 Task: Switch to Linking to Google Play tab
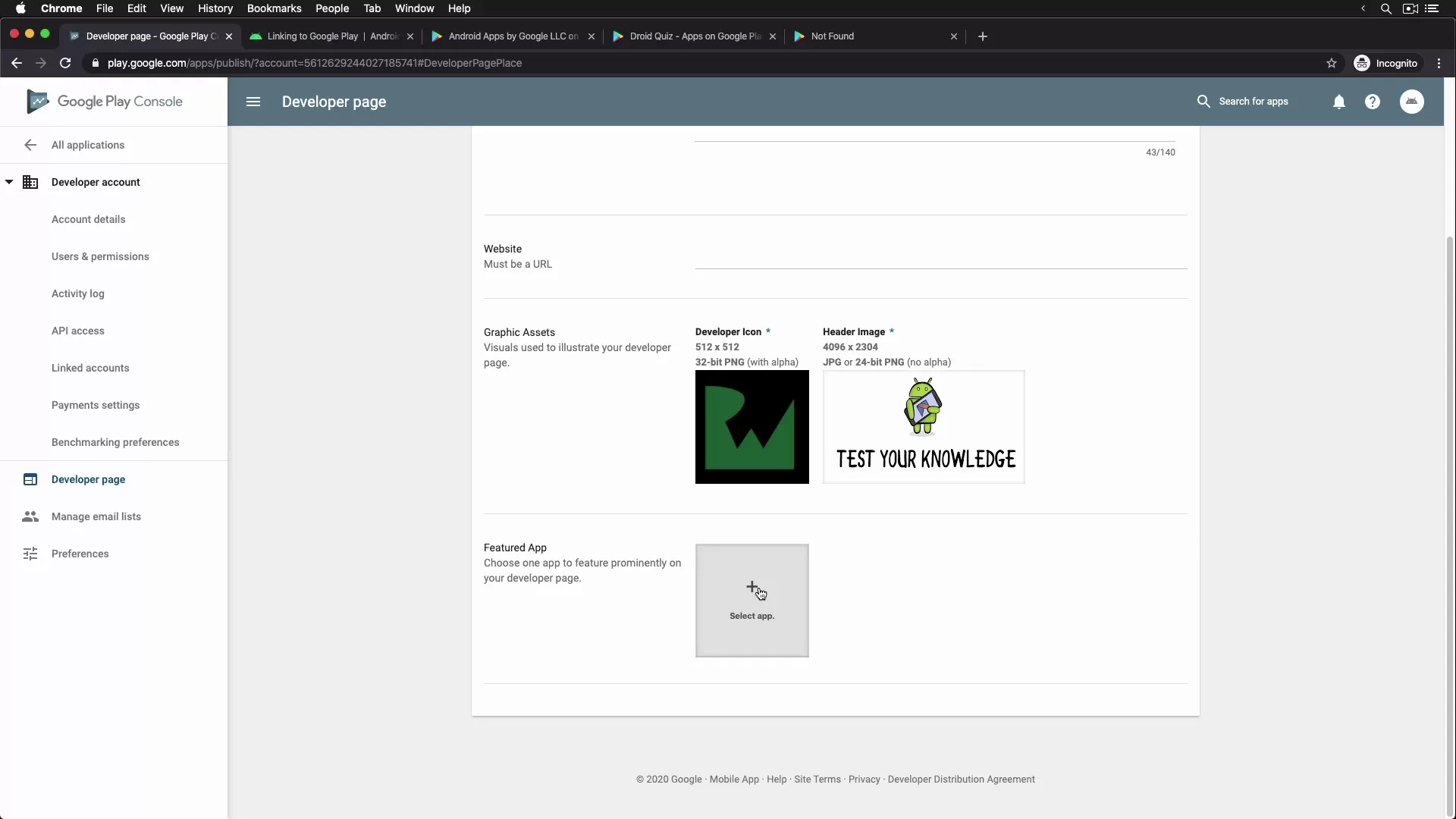point(332,36)
